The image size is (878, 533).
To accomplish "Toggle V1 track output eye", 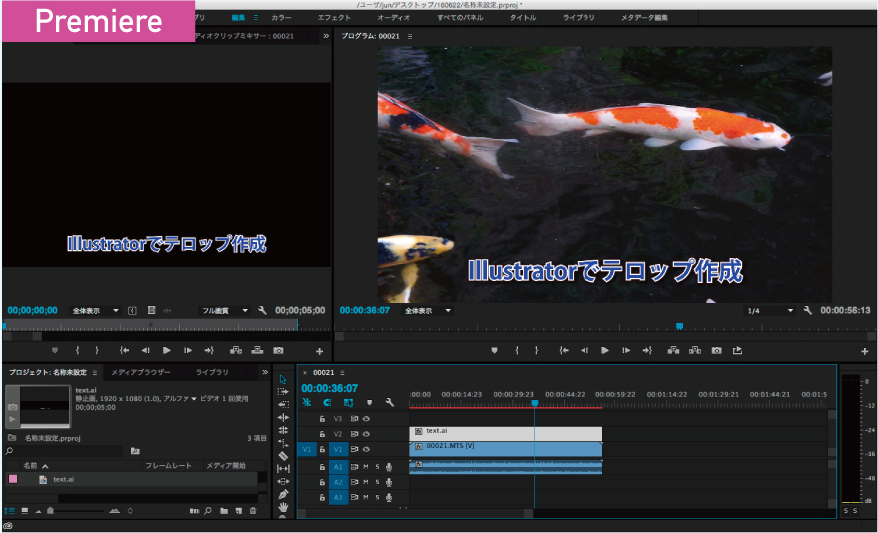I will (366, 449).
